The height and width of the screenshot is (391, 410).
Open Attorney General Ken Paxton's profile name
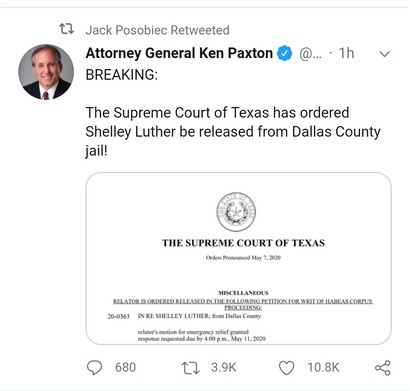(179, 53)
